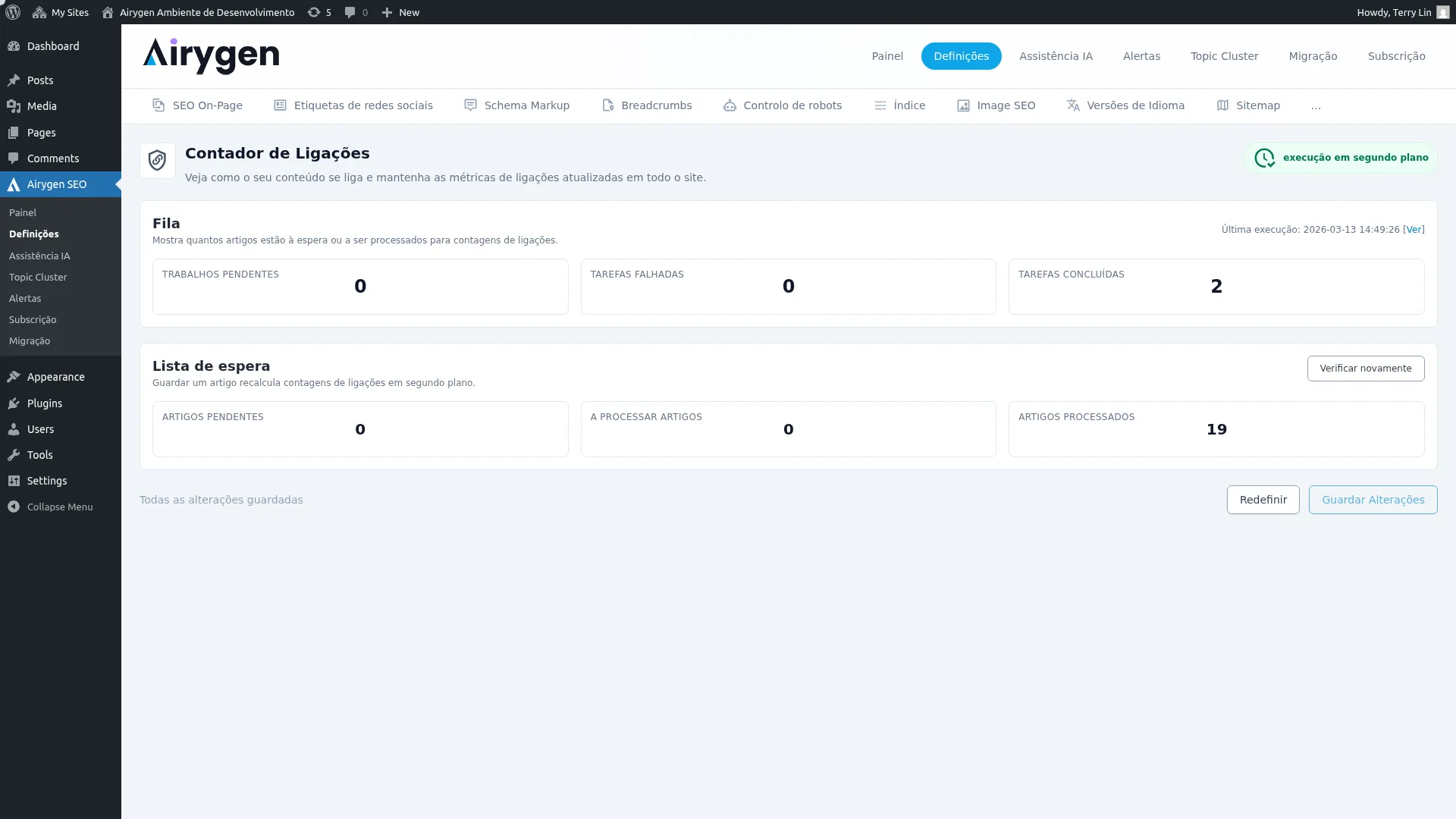Open Pages via its sidebar icon

pos(14,133)
